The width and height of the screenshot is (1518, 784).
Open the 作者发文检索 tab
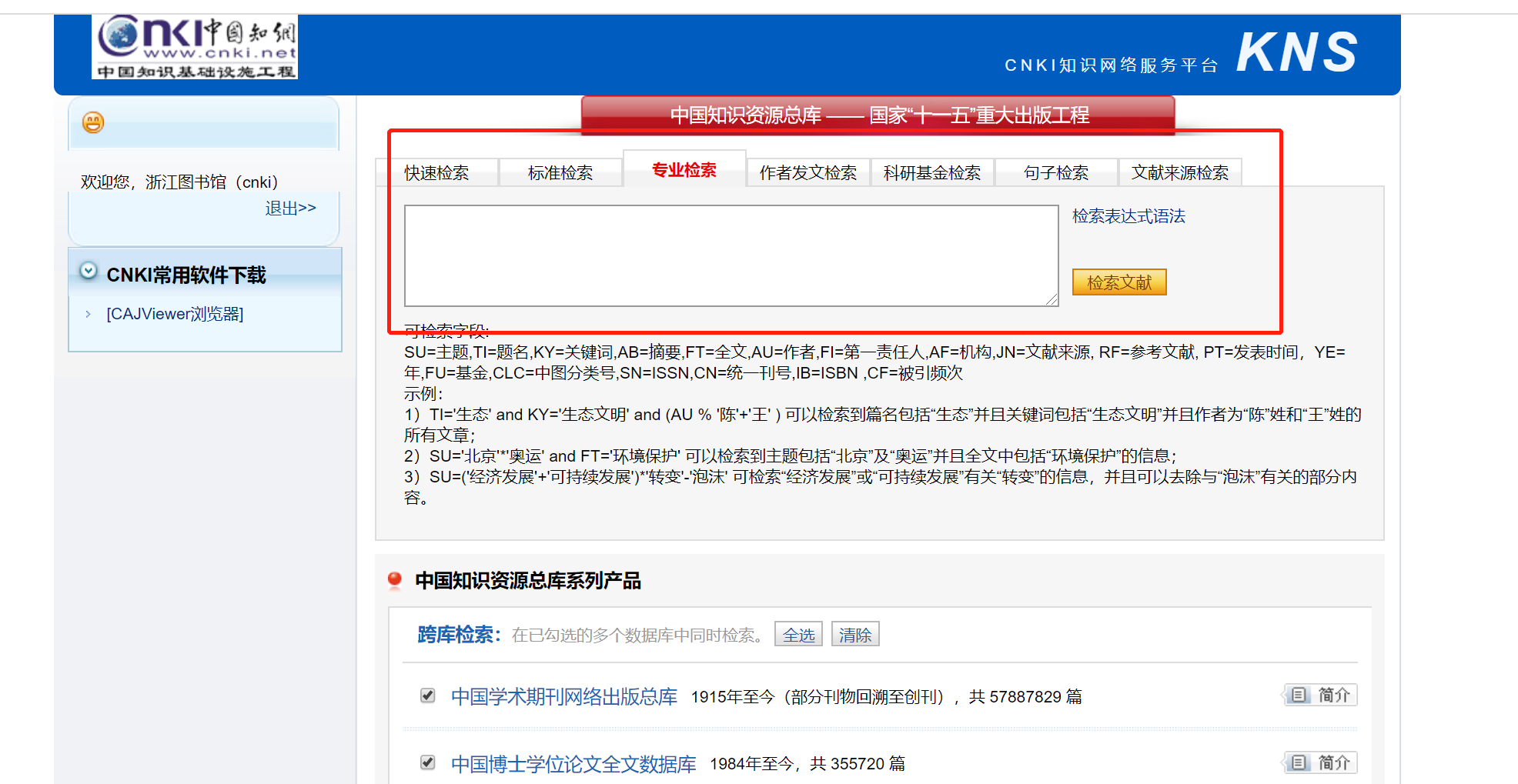(808, 173)
